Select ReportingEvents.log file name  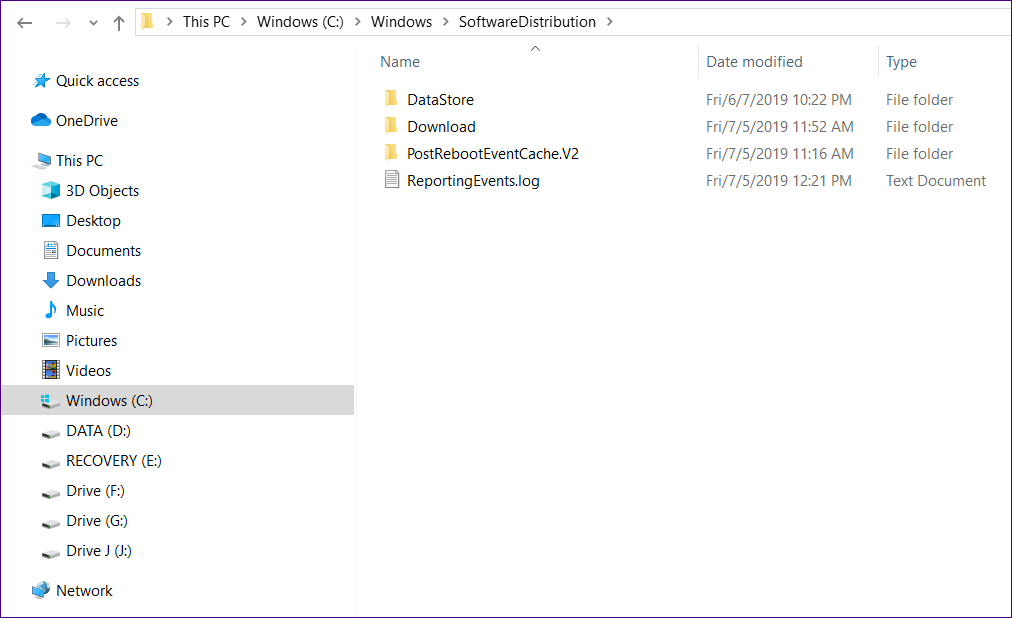click(473, 181)
